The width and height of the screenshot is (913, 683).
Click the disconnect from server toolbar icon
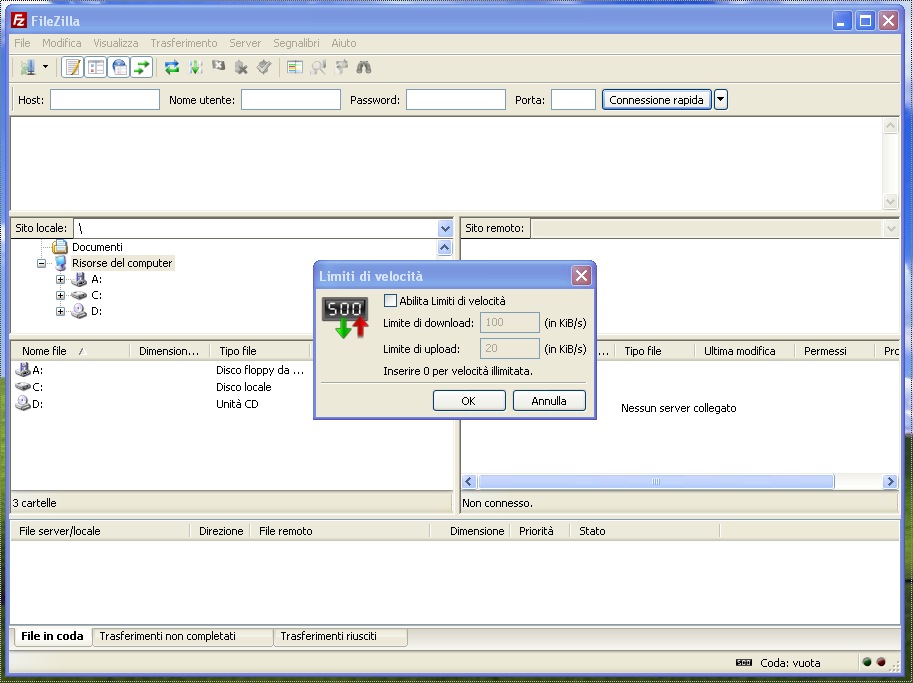[241, 68]
